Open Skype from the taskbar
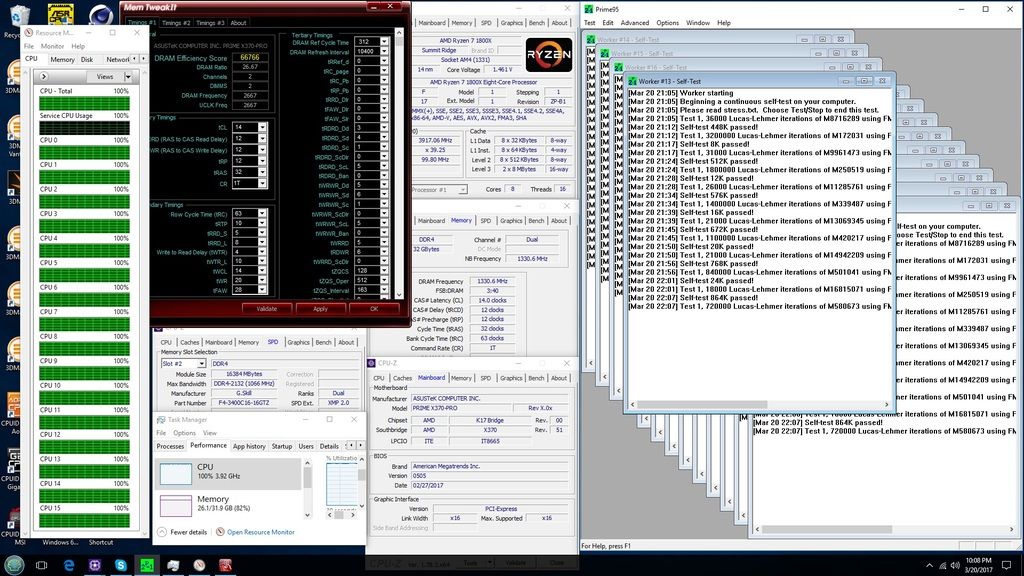The height and width of the screenshot is (576, 1024). (121, 565)
